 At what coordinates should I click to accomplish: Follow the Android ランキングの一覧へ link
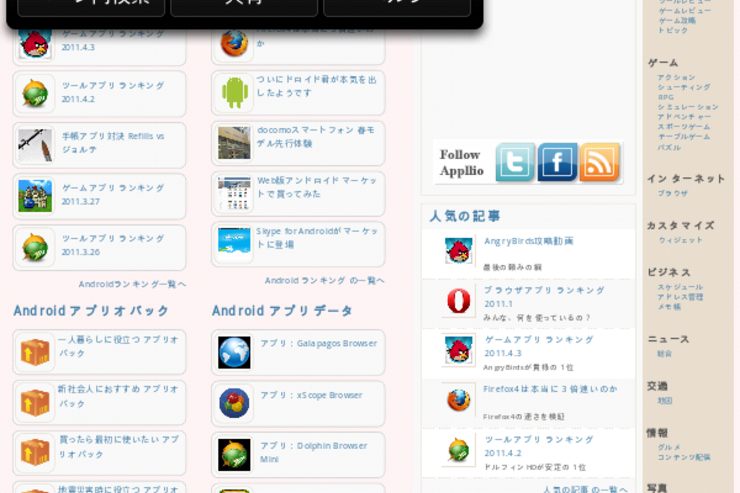pyautogui.click(x=324, y=280)
